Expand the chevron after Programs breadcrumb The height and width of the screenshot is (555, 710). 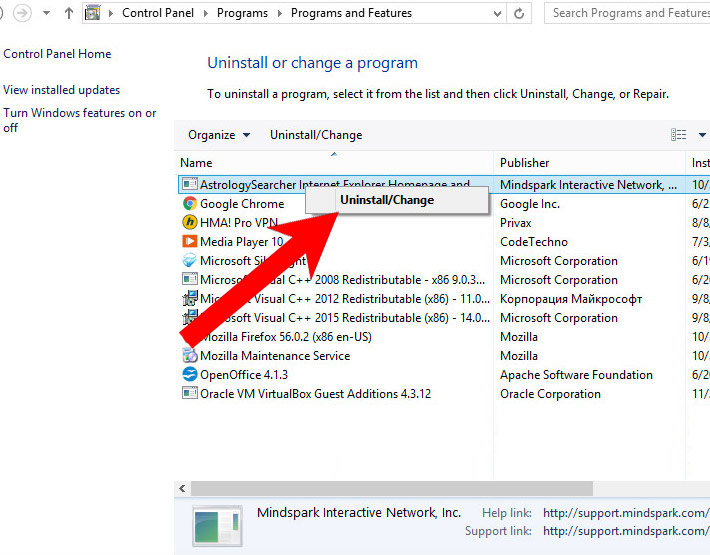click(279, 13)
